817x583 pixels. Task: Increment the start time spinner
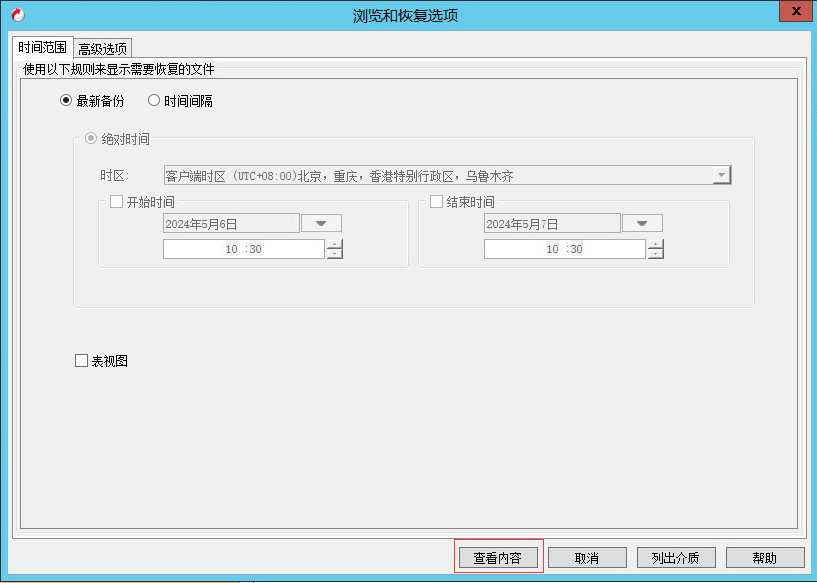point(334,243)
